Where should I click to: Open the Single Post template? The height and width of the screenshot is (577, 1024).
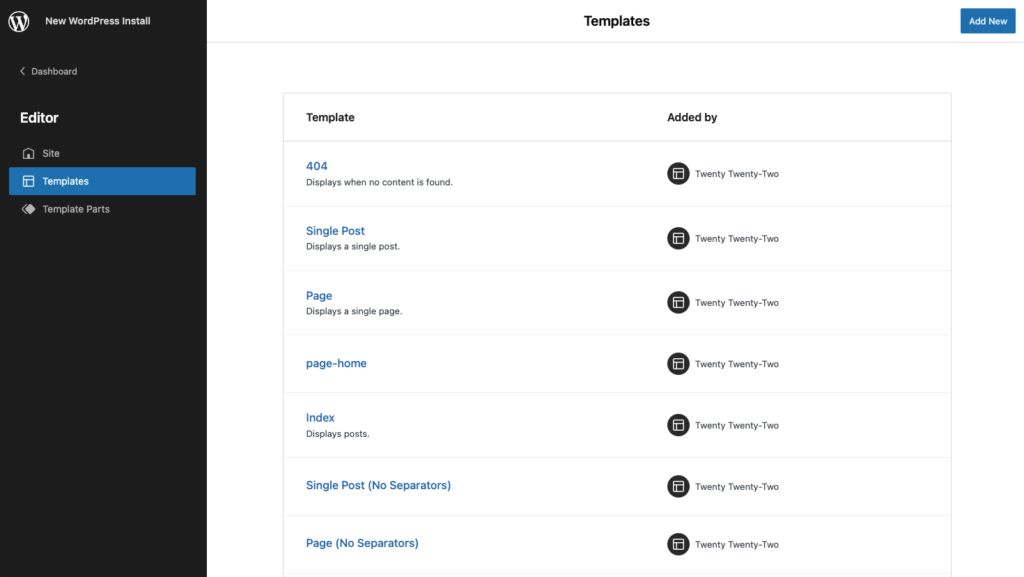[x=335, y=230]
